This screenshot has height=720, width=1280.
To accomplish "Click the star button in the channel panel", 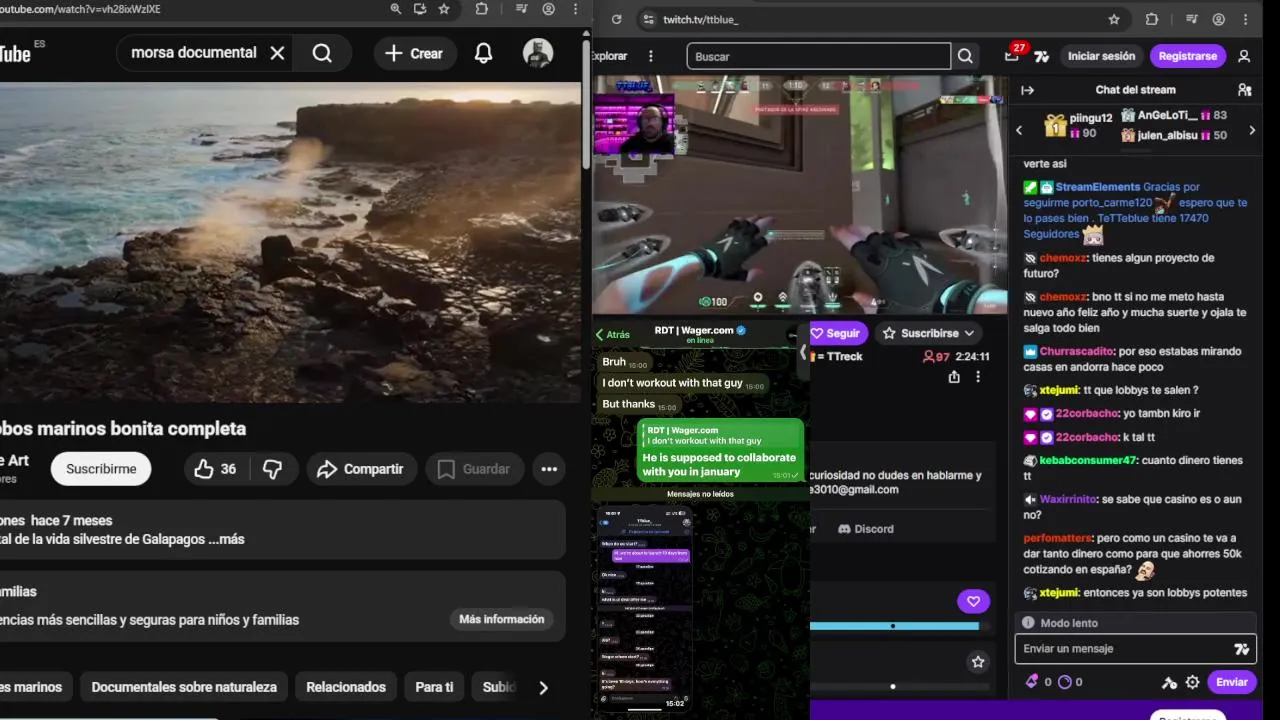I will (978, 661).
